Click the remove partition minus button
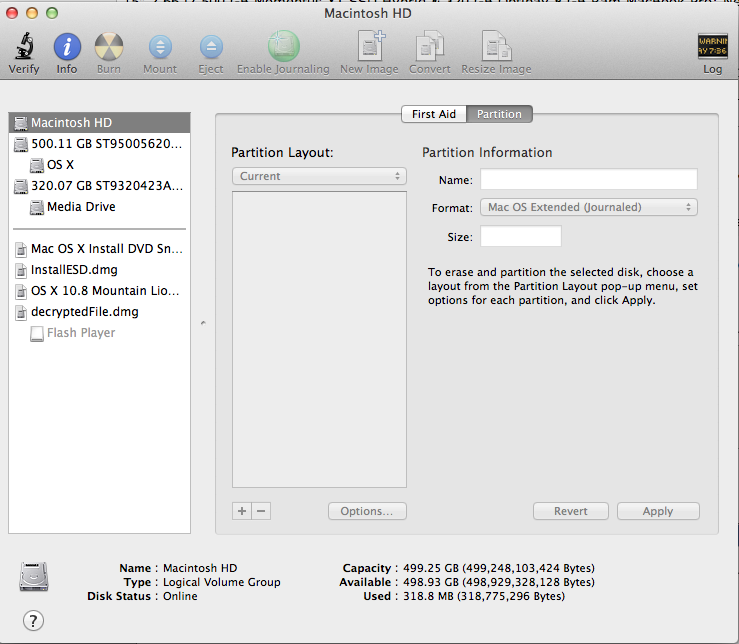 coord(261,511)
